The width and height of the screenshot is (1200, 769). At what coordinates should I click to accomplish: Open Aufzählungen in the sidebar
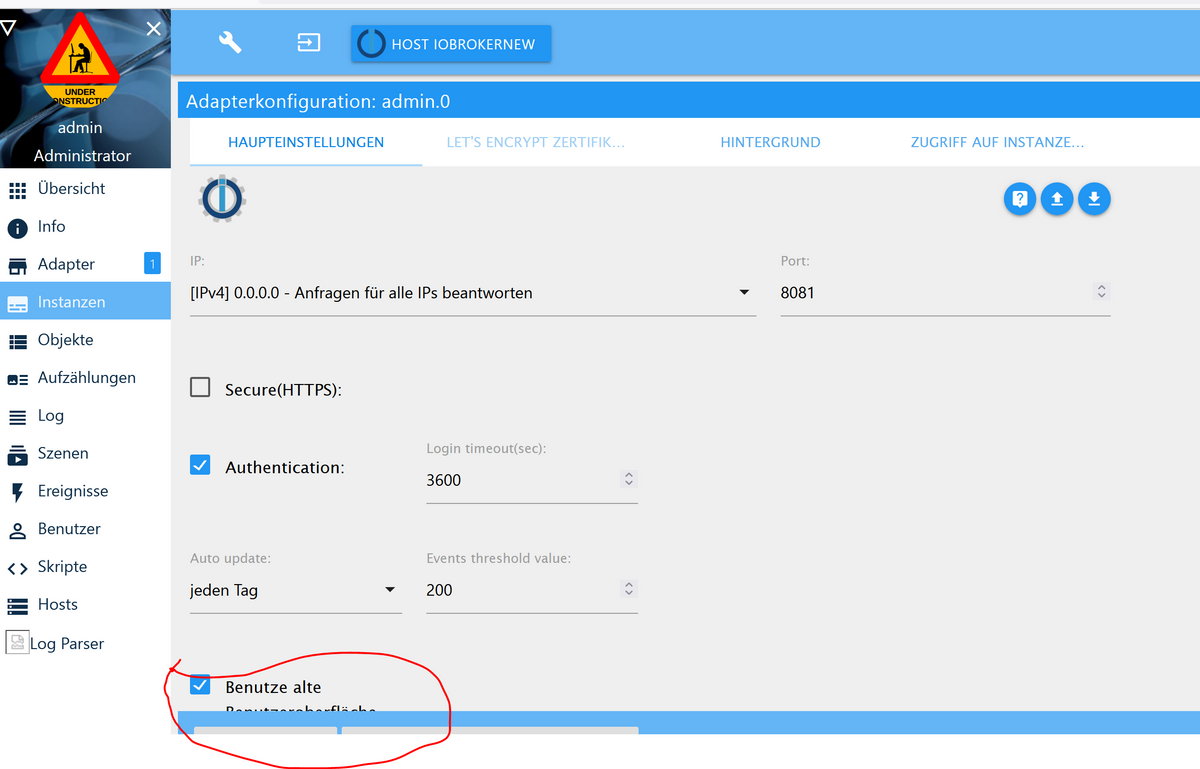point(85,378)
